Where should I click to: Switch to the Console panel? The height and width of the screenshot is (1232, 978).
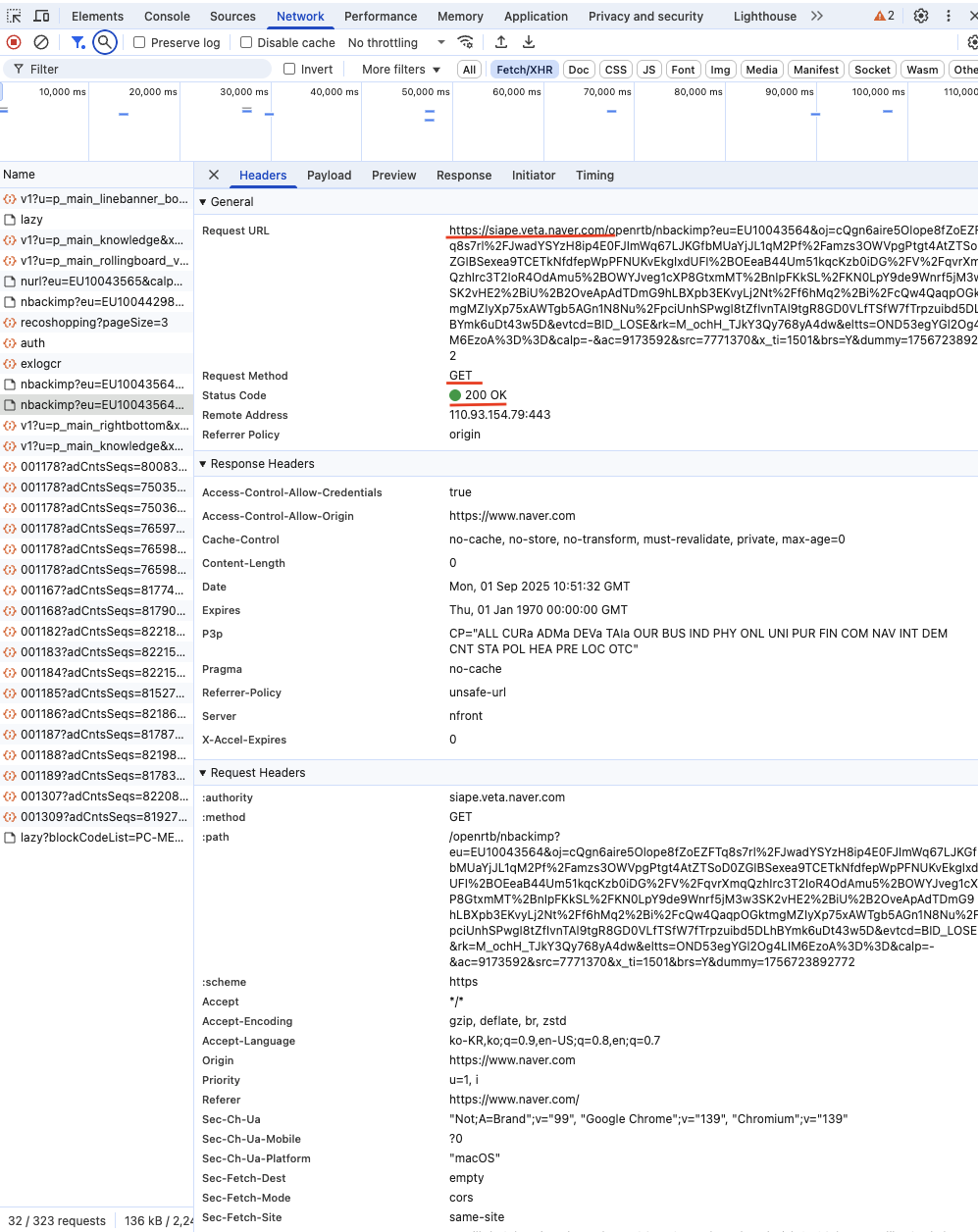pos(167,16)
